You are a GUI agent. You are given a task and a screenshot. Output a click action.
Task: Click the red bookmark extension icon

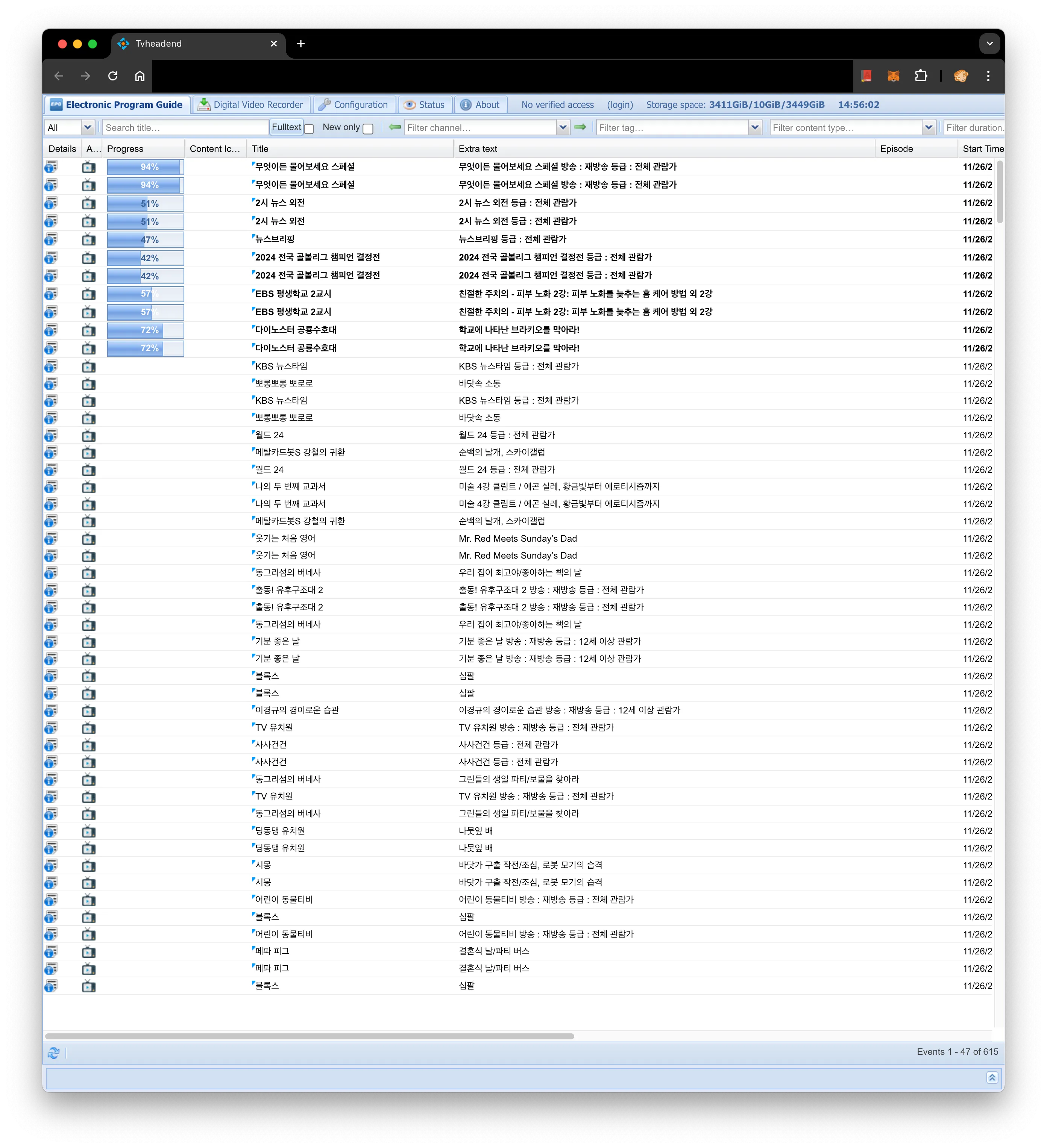(866, 76)
